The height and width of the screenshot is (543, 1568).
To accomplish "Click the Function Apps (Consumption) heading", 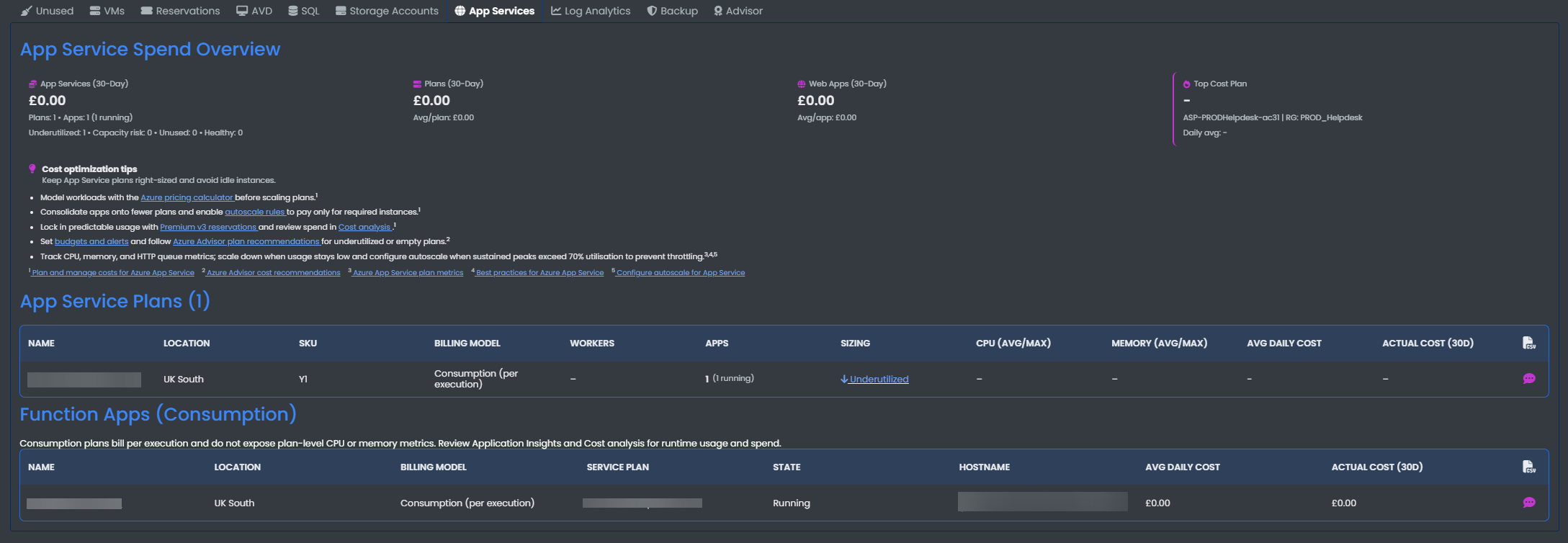I will [x=158, y=414].
